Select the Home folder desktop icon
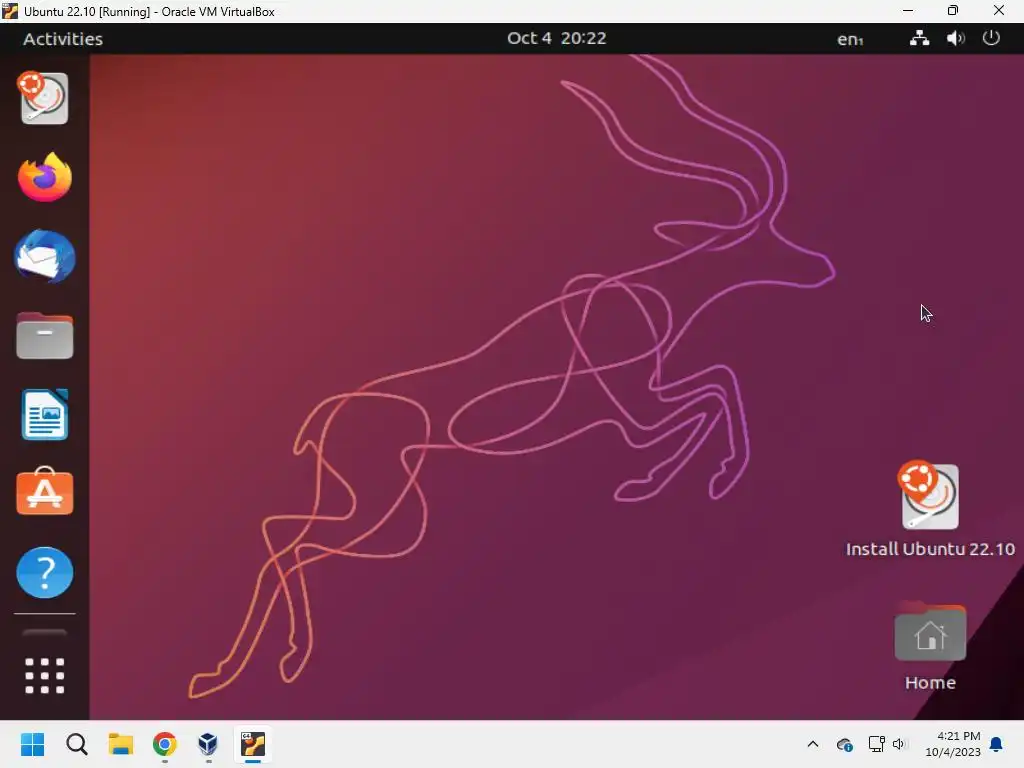The height and width of the screenshot is (768, 1024). [930, 633]
